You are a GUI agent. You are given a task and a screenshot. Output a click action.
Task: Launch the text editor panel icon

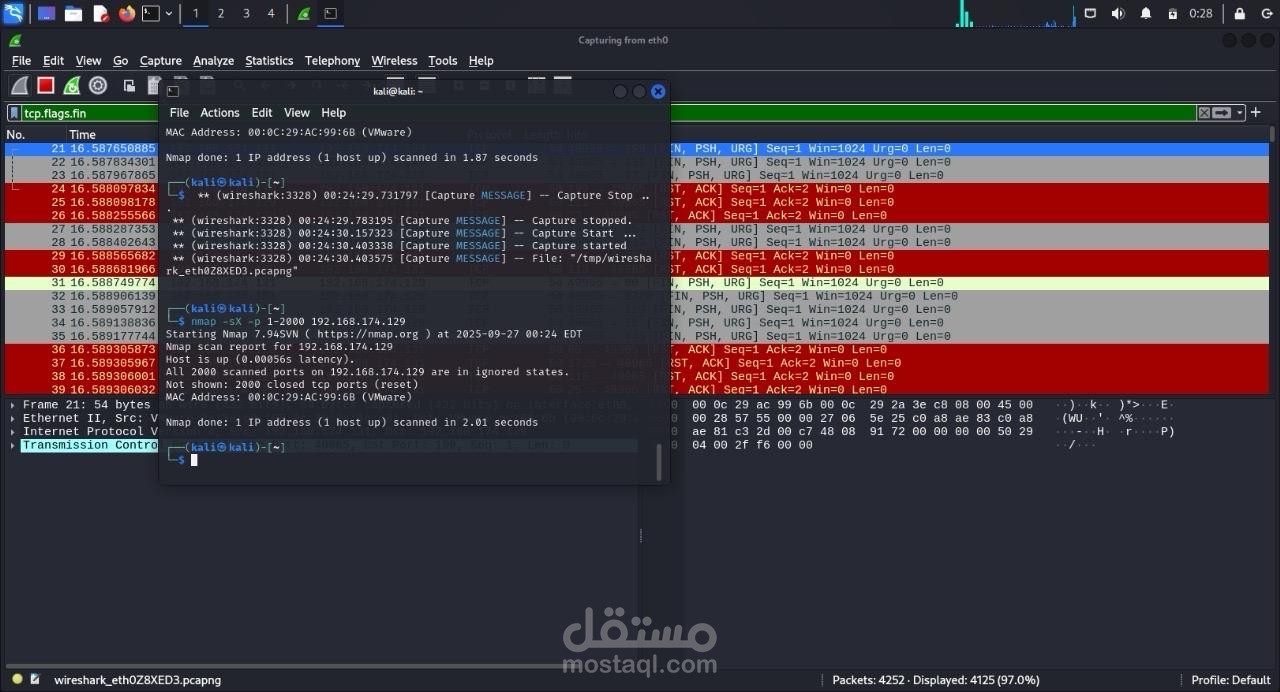click(100, 13)
